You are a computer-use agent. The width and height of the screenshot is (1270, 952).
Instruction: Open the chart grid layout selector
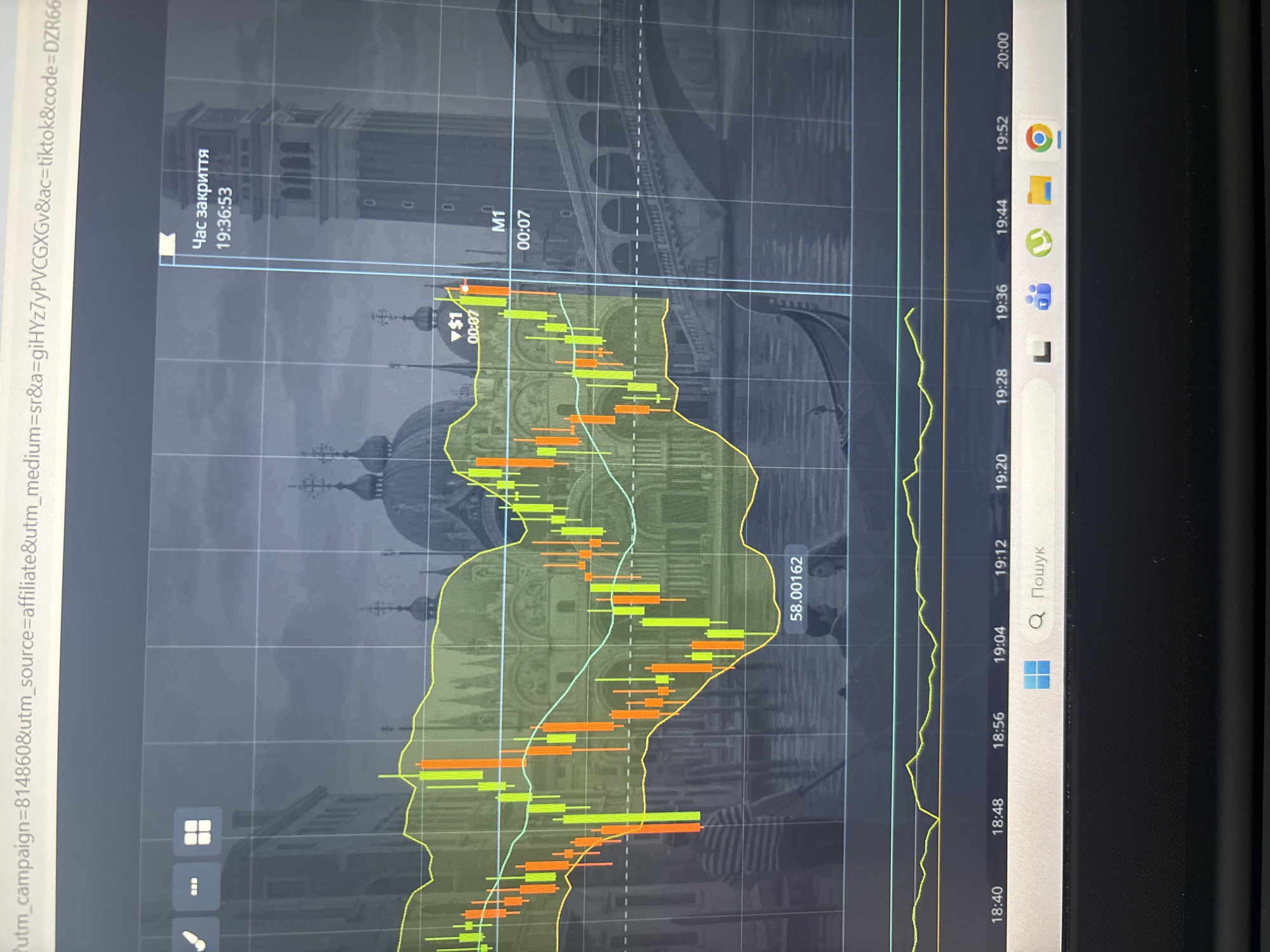(197, 832)
